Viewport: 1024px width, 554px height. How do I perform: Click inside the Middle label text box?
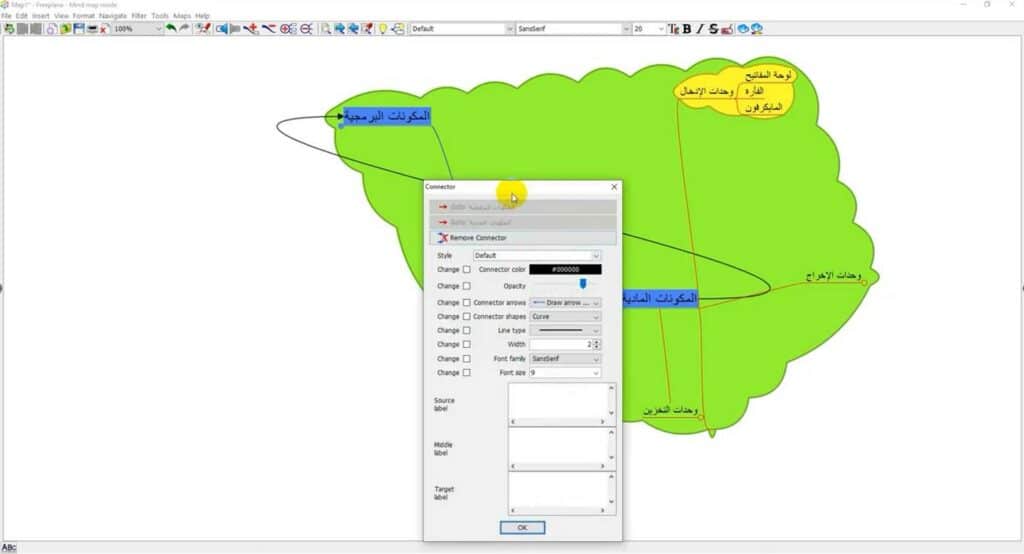coord(558,446)
